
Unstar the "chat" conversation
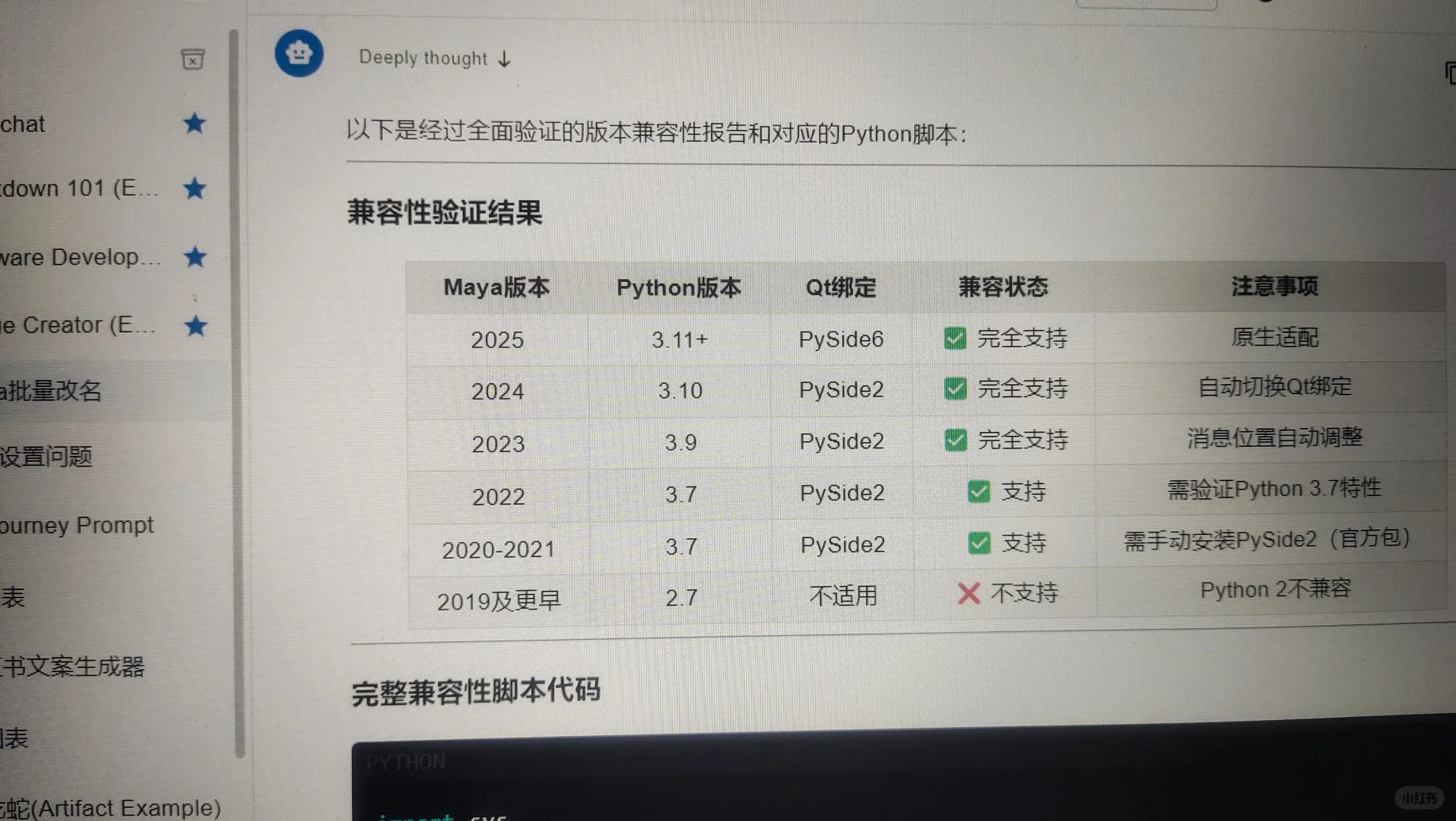195,123
